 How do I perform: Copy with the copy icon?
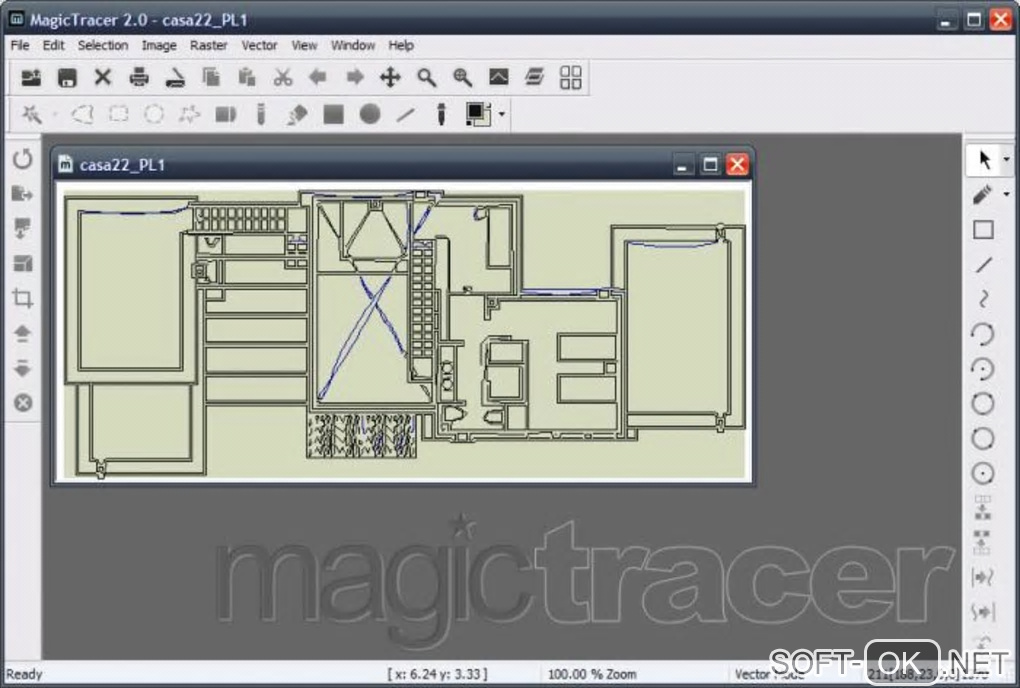[x=211, y=77]
